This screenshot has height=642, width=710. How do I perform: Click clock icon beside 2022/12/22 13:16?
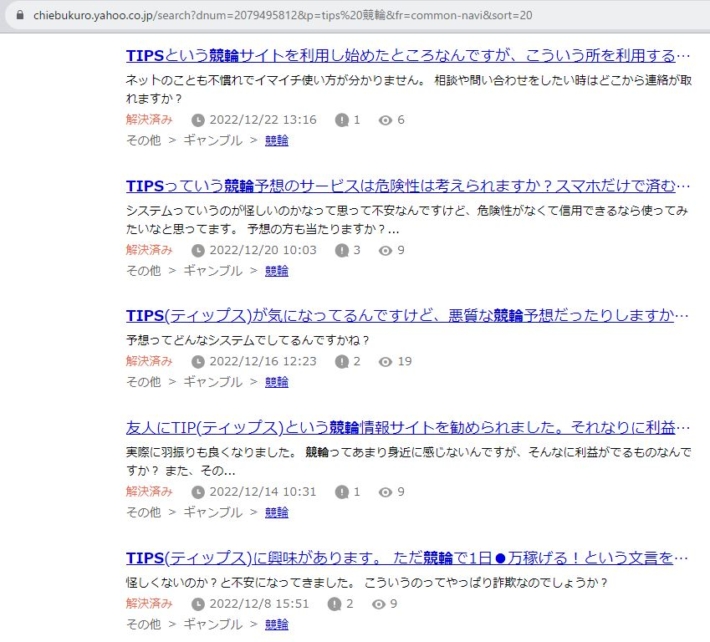pyautogui.click(x=198, y=120)
